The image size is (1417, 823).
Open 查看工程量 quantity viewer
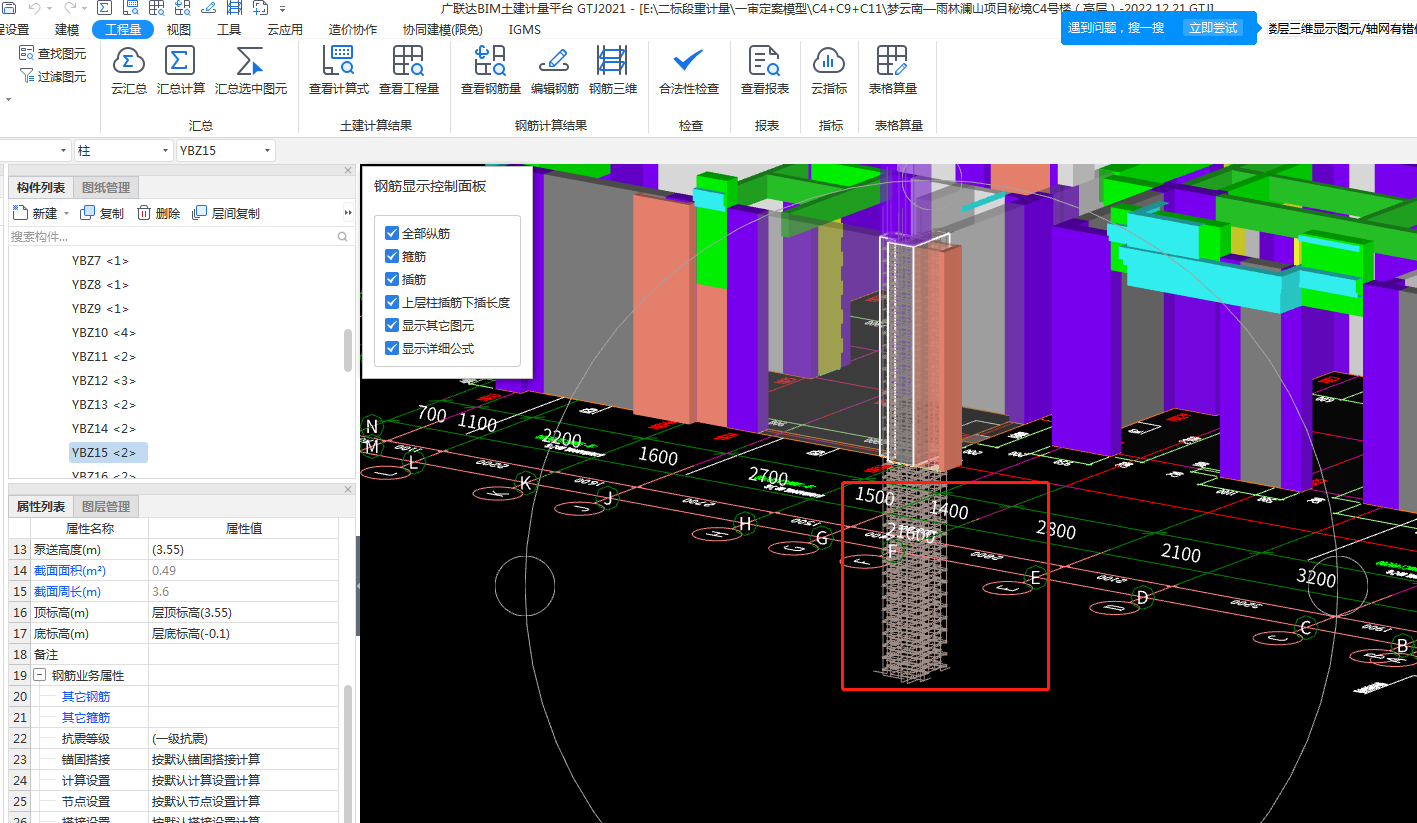(408, 70)
